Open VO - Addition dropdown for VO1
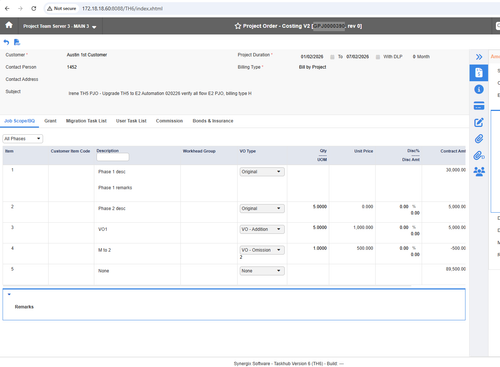 262,229
